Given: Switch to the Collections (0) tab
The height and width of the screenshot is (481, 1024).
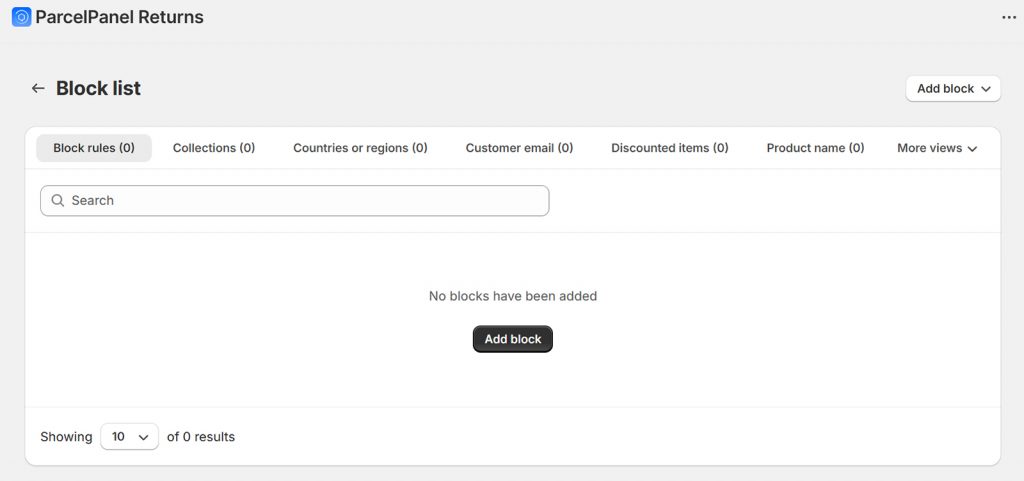Looking at the screenshot, I should (214, 148).
